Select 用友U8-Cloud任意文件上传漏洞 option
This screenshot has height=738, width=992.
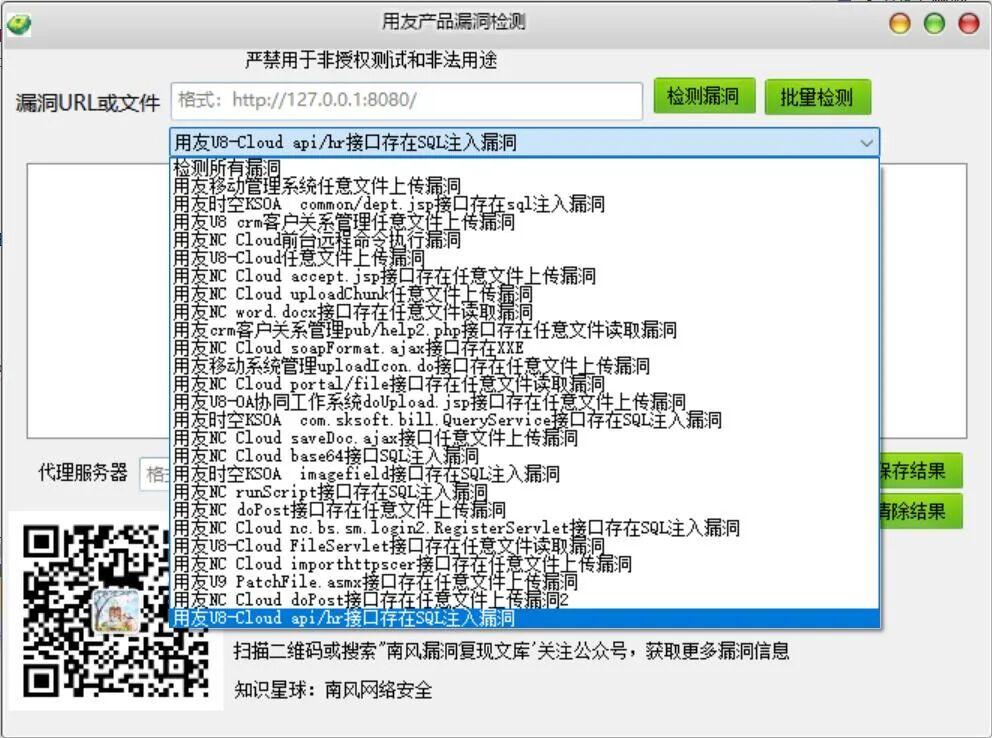[524, 258]
